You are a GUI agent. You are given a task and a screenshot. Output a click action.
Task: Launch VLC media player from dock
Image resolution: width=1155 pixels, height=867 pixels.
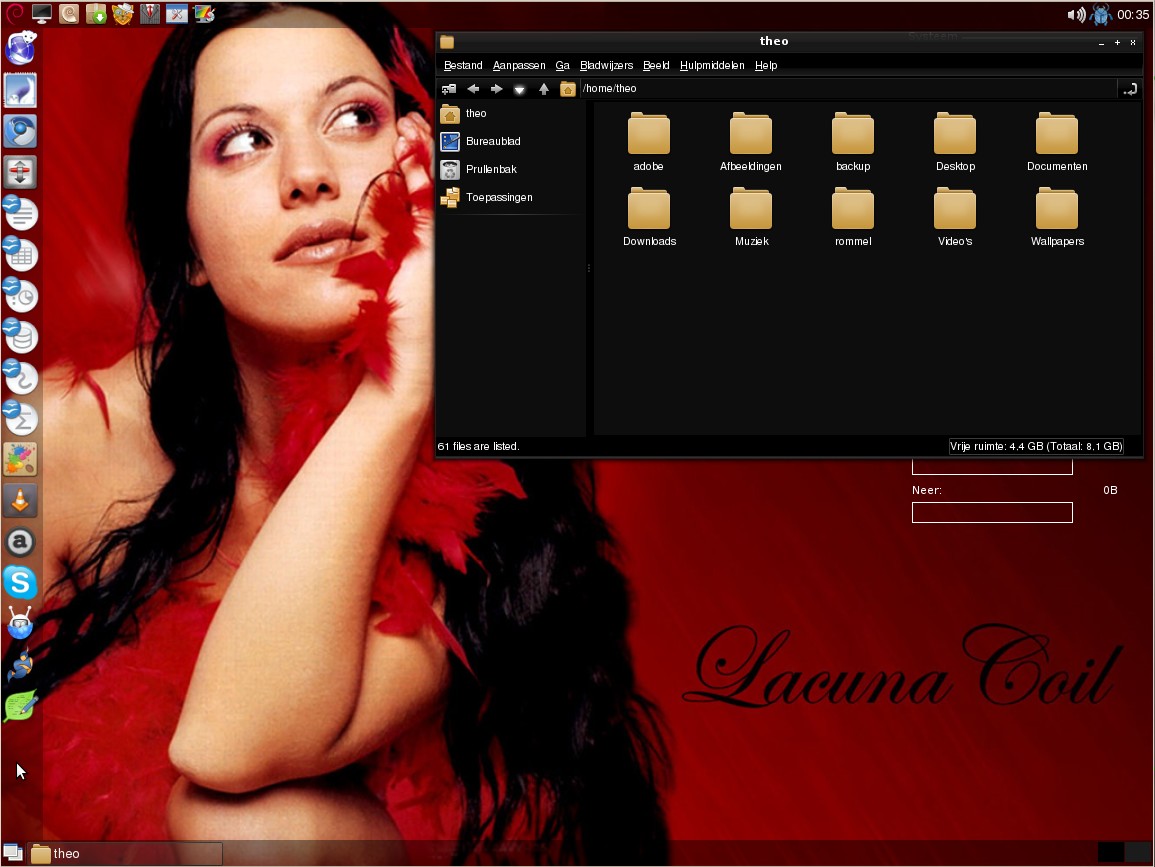coord(21,501)
